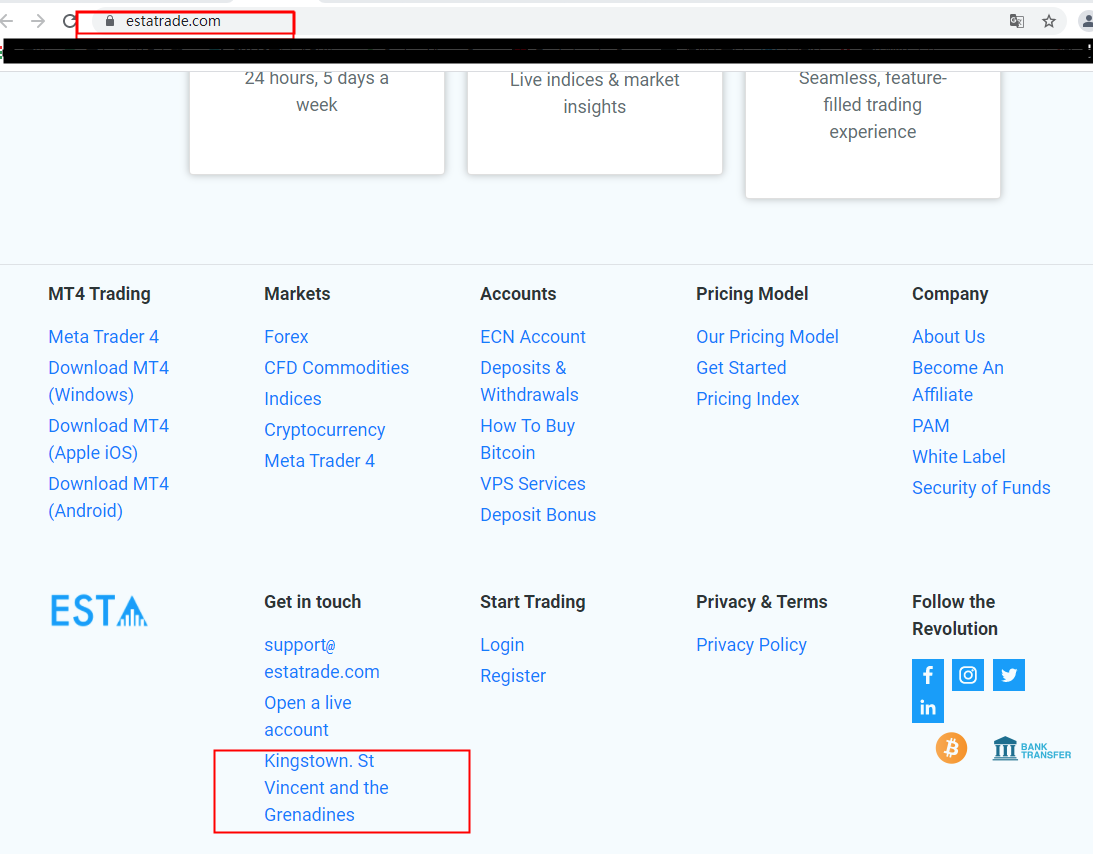The width and height of the screenshot is (1093, 854).
Task: Go to Deposits & Withdrawals
Action: click(529, 381)
